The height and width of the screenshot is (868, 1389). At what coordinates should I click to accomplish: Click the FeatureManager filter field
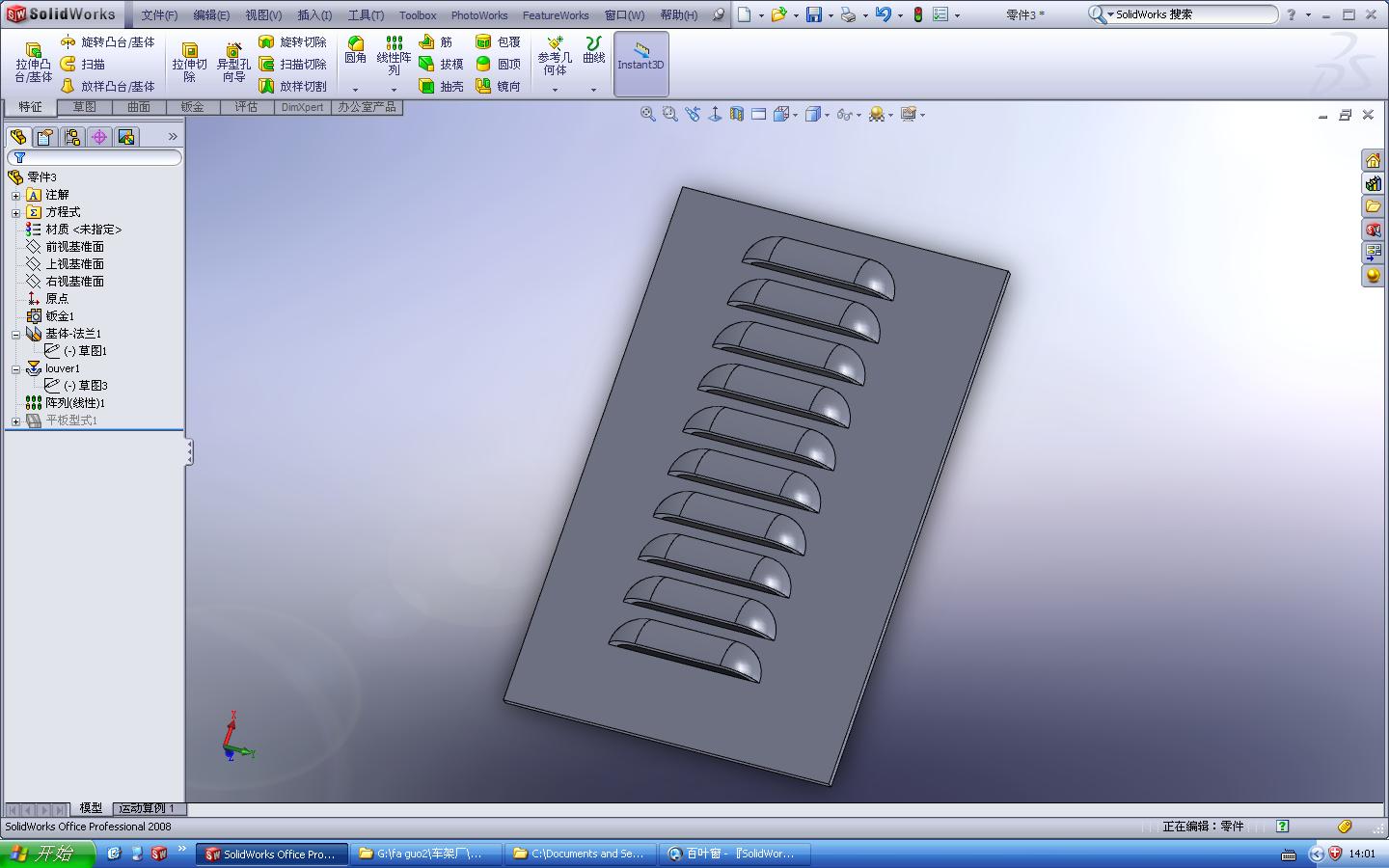tap(95, 157)
